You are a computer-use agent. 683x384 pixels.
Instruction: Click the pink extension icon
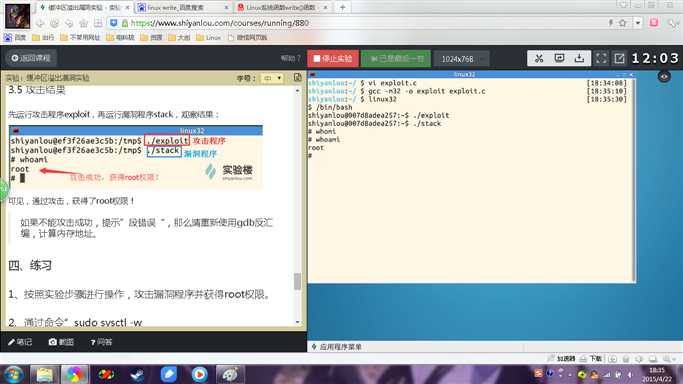(x=653, y=23)
